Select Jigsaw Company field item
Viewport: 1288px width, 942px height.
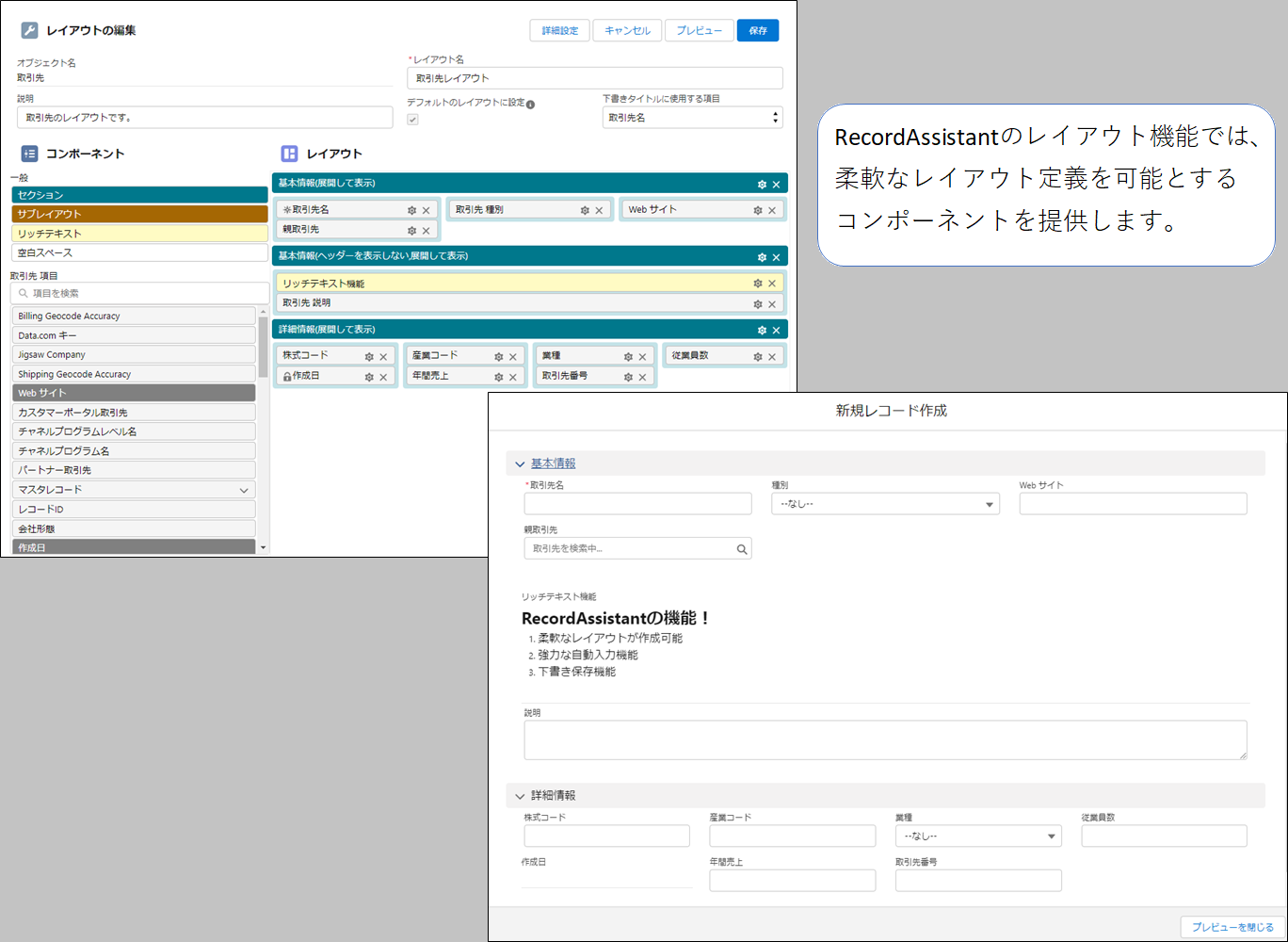(x=134, y=355)
